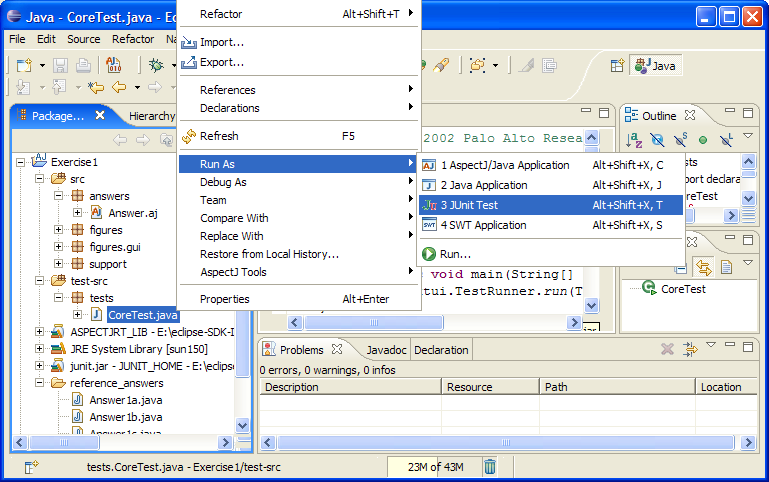Collapse the src folder node
Image resolution: width=769 pixels, height=482 pixels.
coord(39,179)
